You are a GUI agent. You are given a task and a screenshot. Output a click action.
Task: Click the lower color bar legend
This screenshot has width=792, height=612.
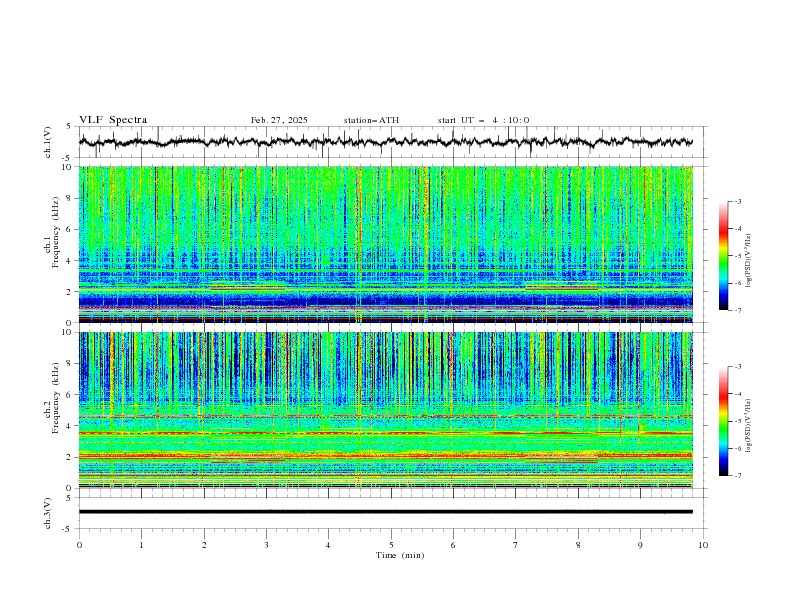pos(723,421)
